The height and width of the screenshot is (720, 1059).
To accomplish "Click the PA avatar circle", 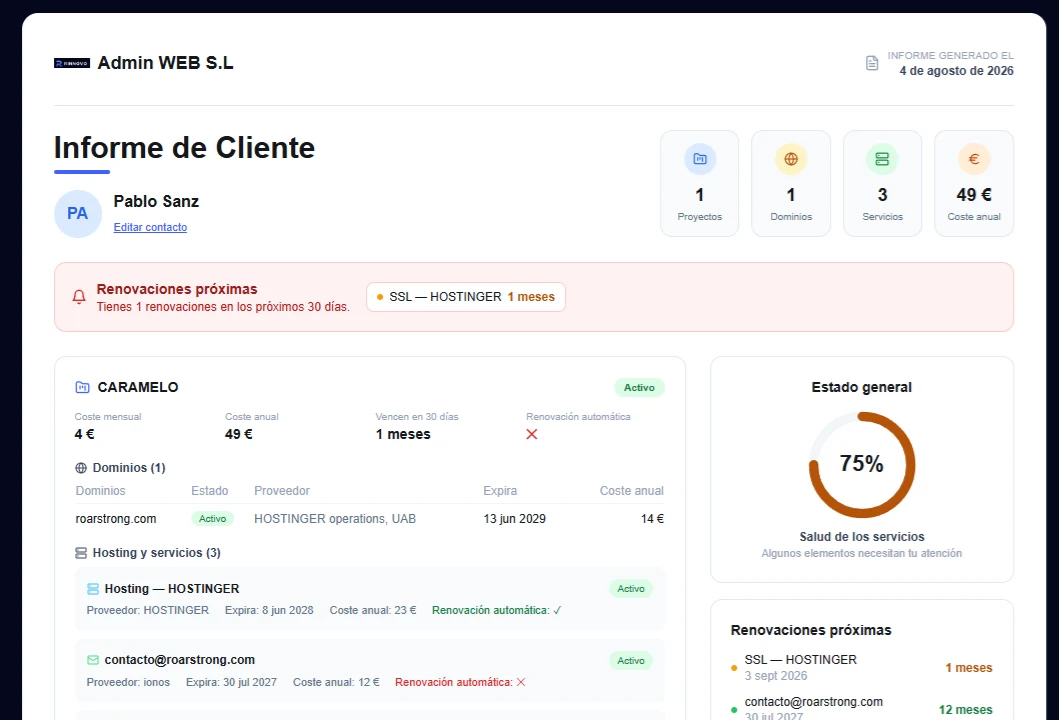I will point(78,213).
